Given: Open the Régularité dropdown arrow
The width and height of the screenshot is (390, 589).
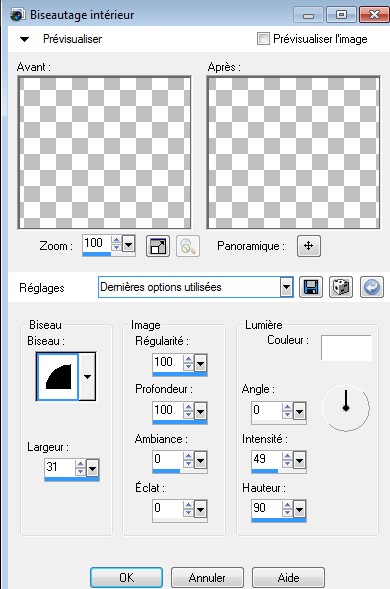Looking at the screenshot, I should (200, 363).
